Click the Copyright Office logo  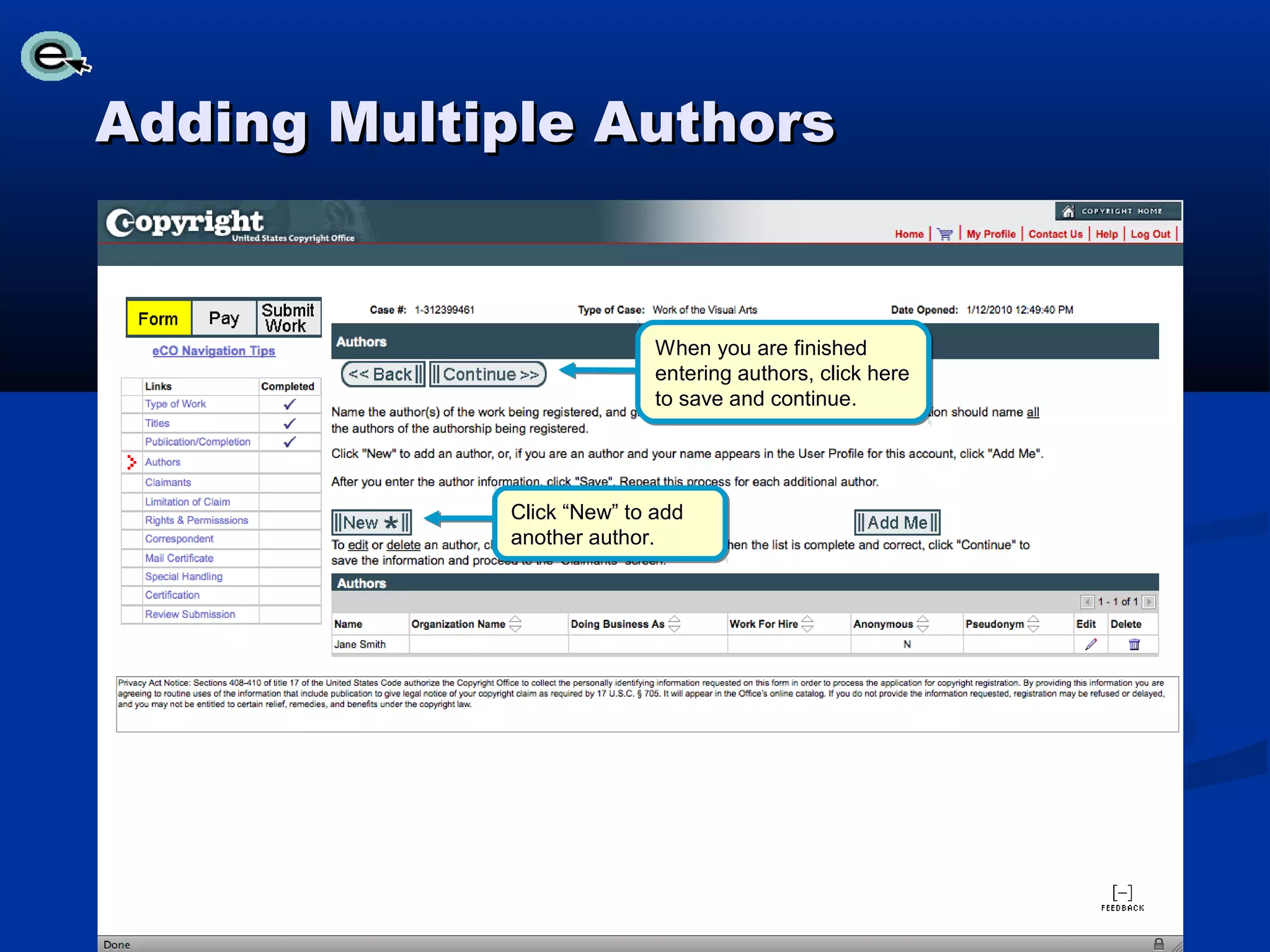[x=230, y=225]
